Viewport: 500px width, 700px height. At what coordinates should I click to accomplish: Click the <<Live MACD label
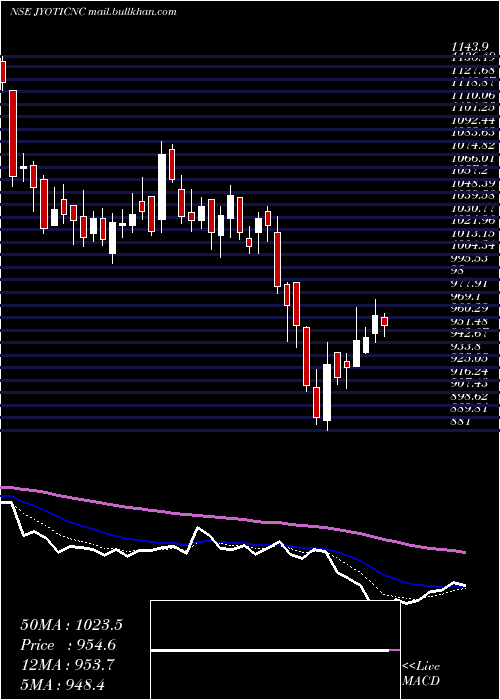tap(421, 674)
